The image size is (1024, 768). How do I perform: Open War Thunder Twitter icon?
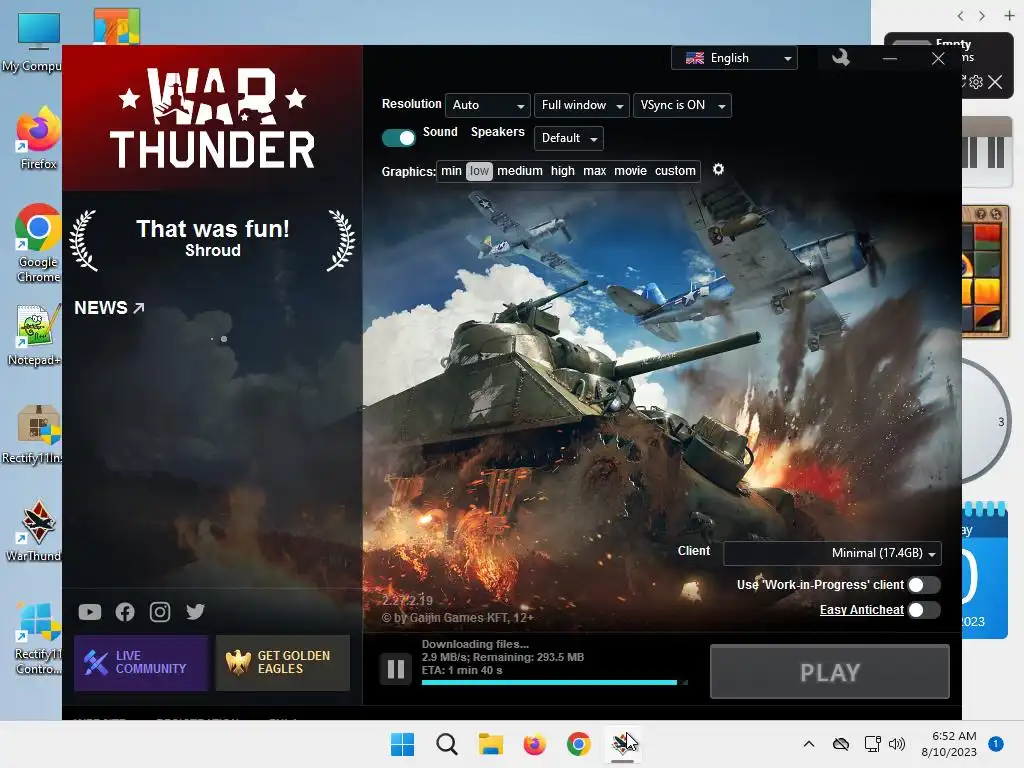coord(195,612)
